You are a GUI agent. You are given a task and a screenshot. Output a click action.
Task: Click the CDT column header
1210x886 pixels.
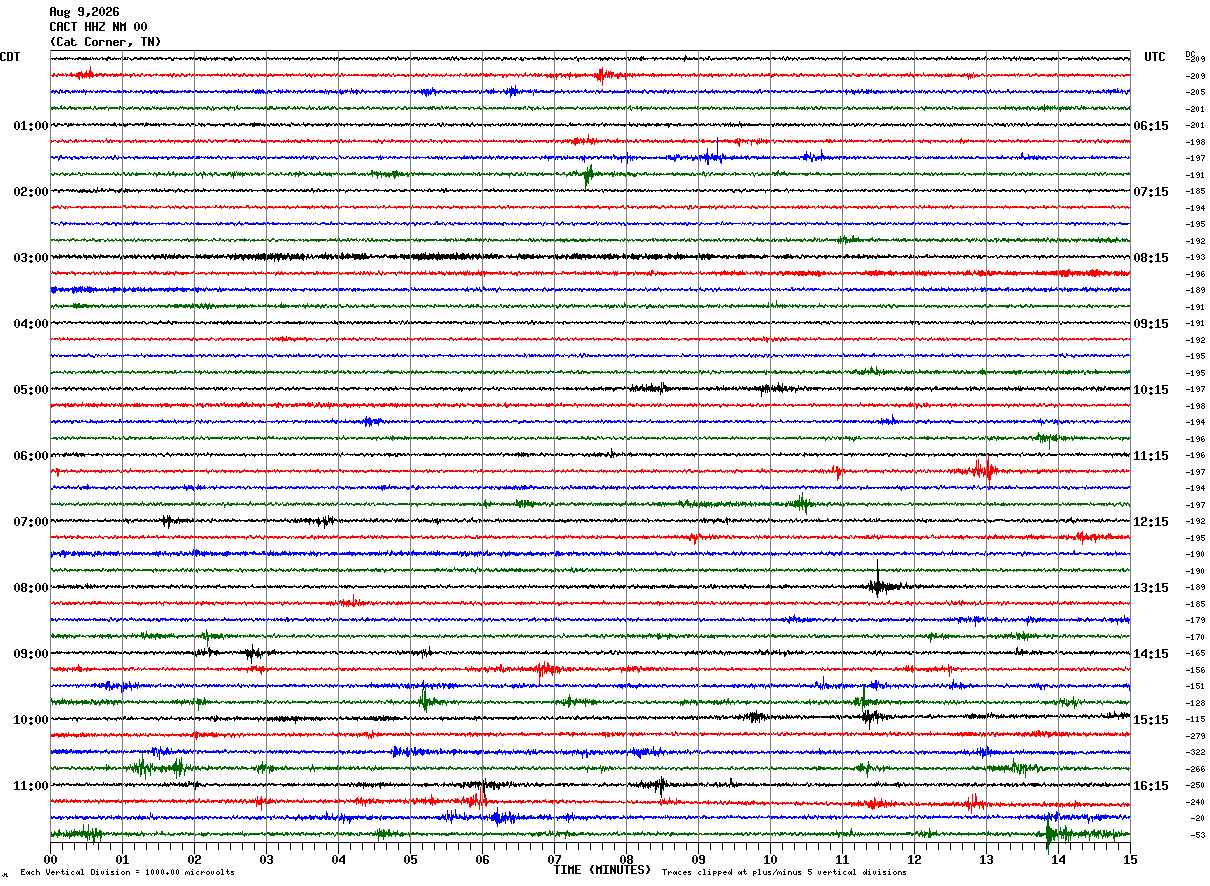point(10,57)
